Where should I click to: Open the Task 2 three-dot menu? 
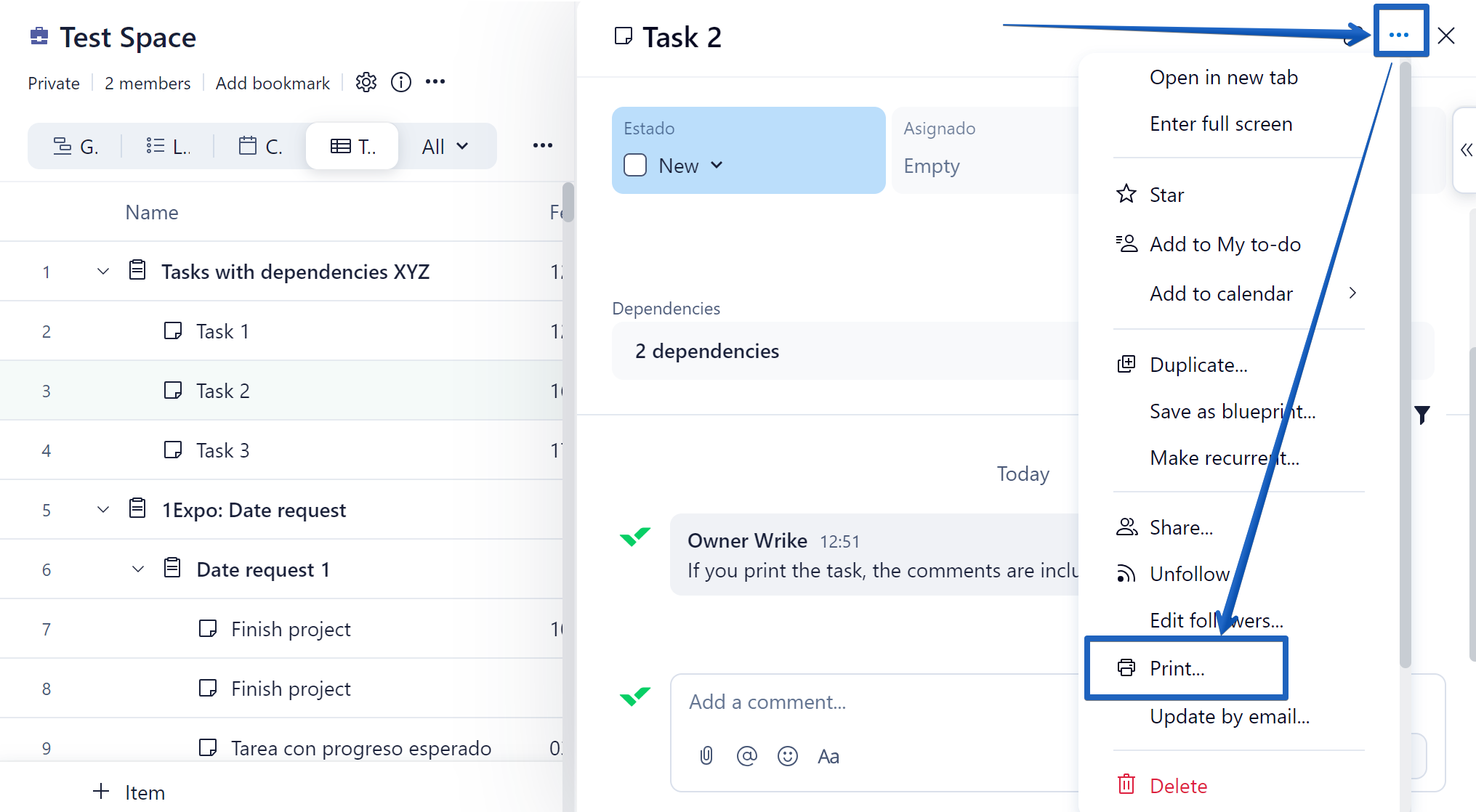1399,35
